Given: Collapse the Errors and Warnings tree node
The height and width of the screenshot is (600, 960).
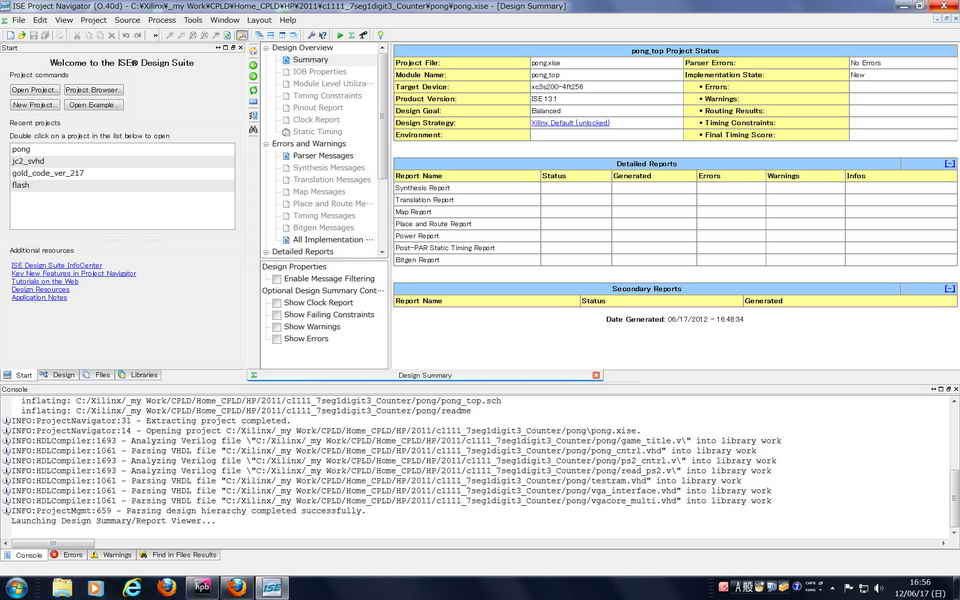Looking at the screenshot, I should tap(266, 144).
